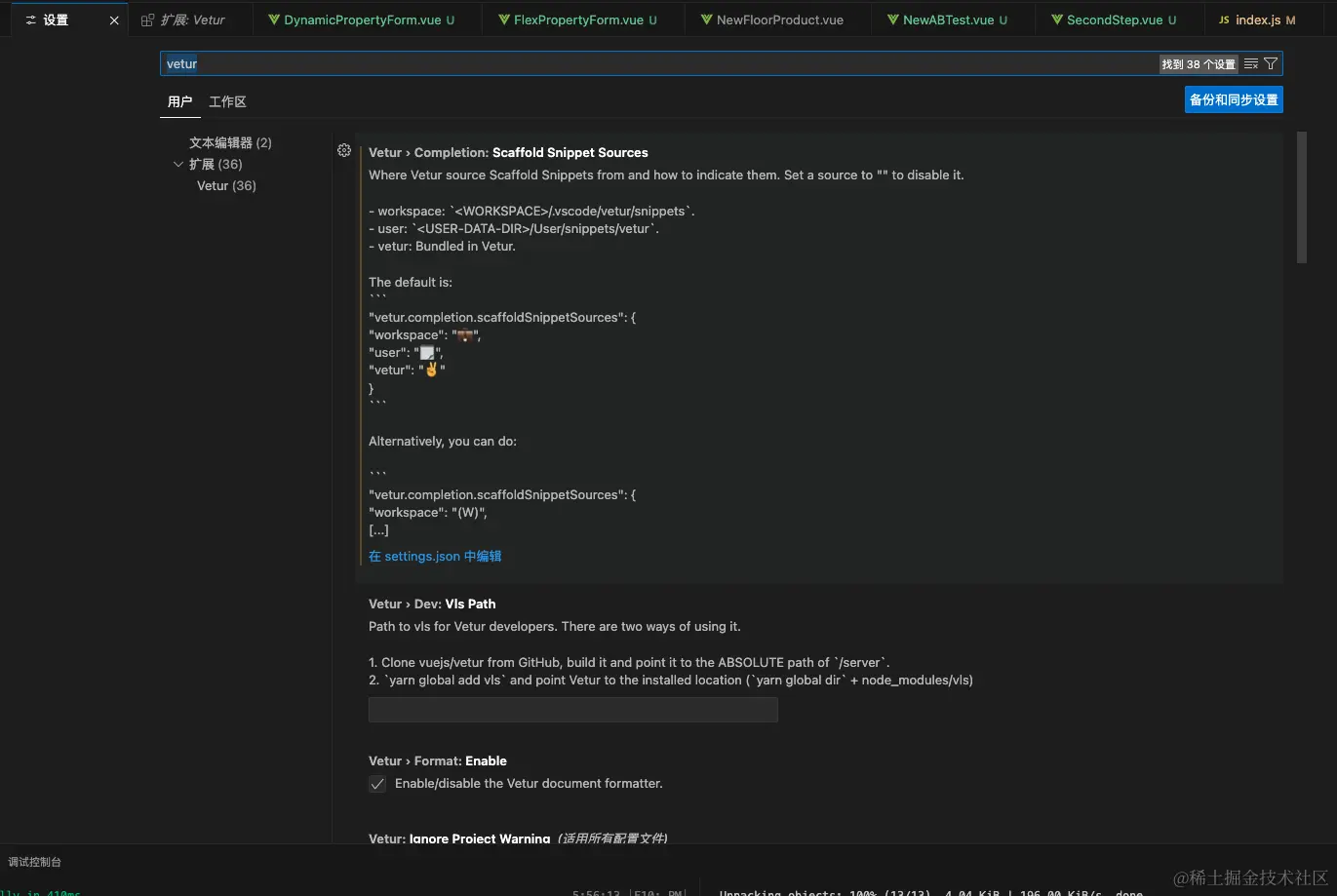The height and width of the screenshot is (896, 1337).
Task: Open FlexPropertyForm.vue tab
Action: pos(583,19)
